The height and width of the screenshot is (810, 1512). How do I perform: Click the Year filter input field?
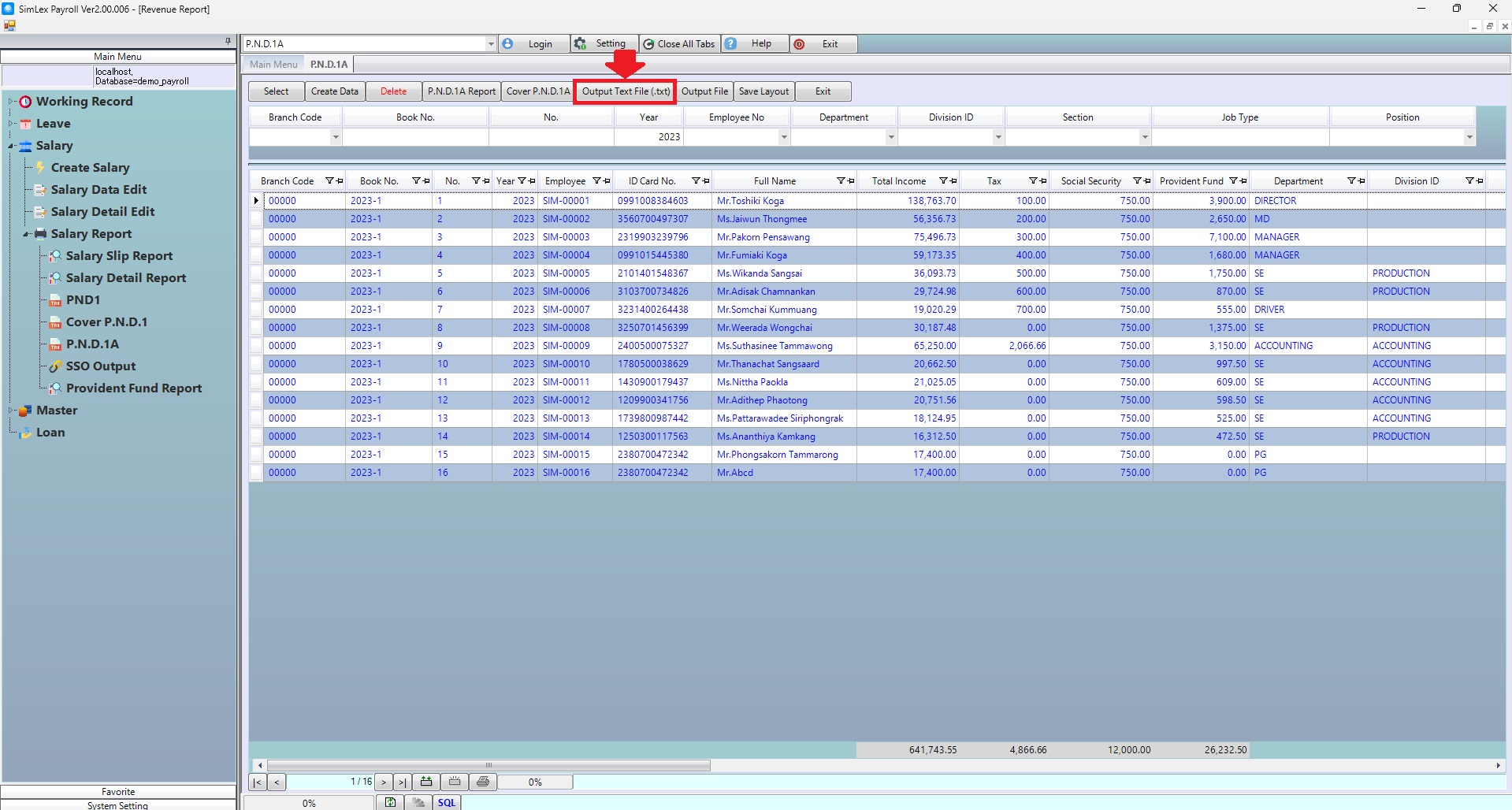click(648, 137)
